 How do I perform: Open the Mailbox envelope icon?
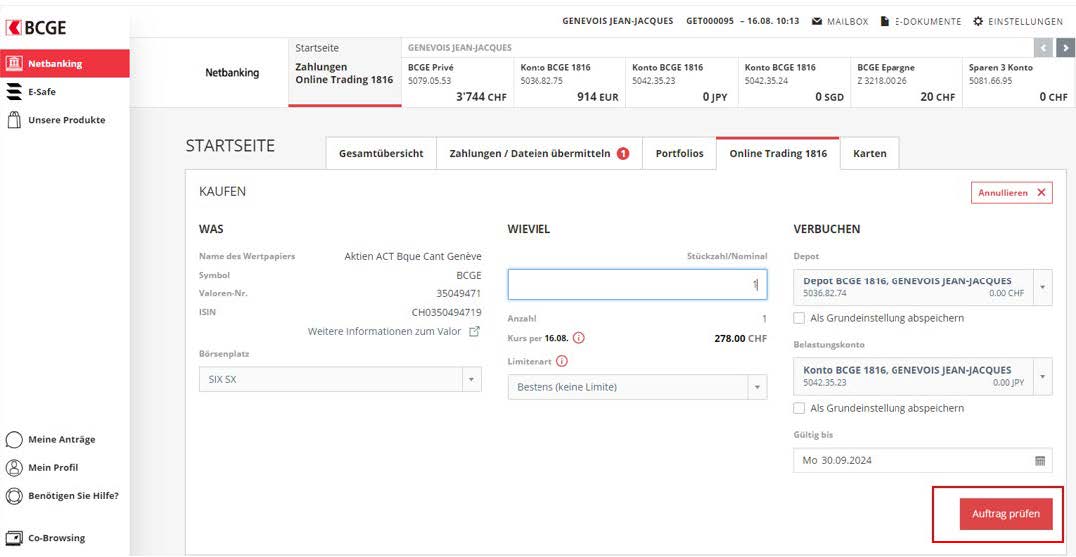coord(817,21)
